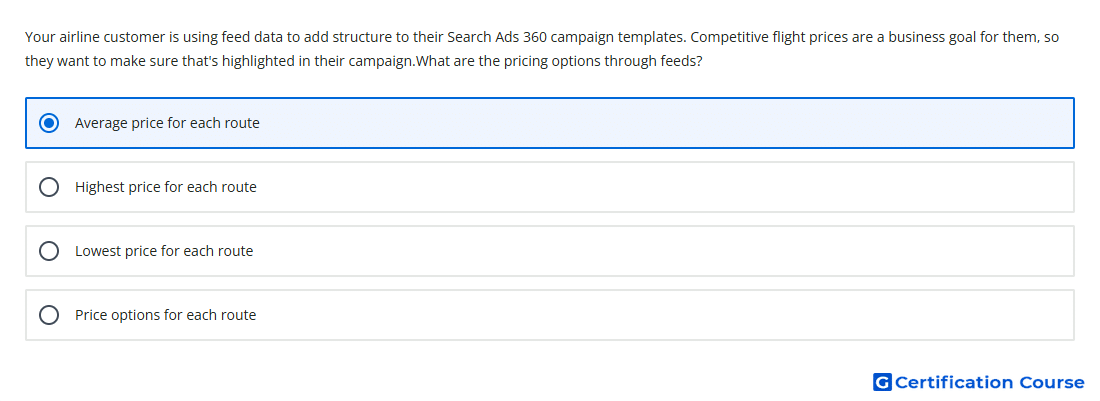Click the "Lowest price for each route" label
This screenshot has width=1100, height=401.
(x=164, y=251)
